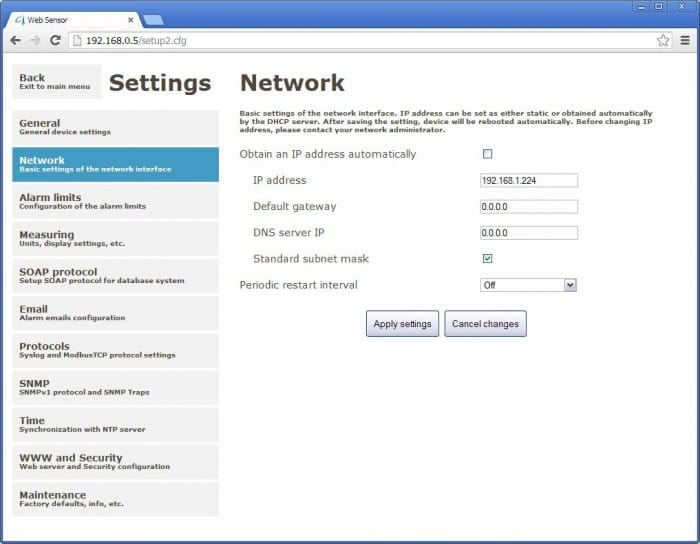Viewport: 700px width, 544px height.
Task: Click the Cancel changes button
Action: tap(485, 324)
